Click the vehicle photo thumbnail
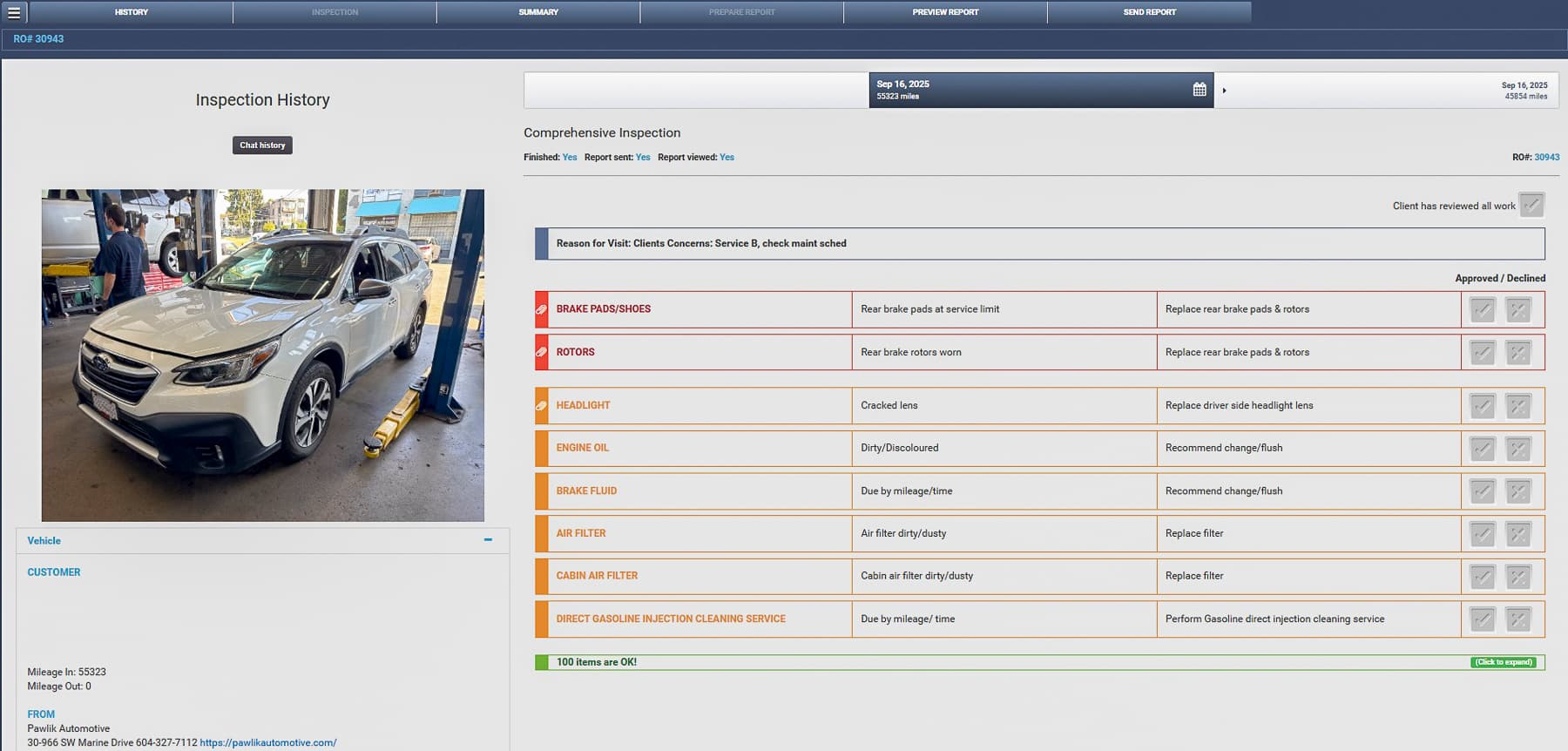 tap(262, 355)
